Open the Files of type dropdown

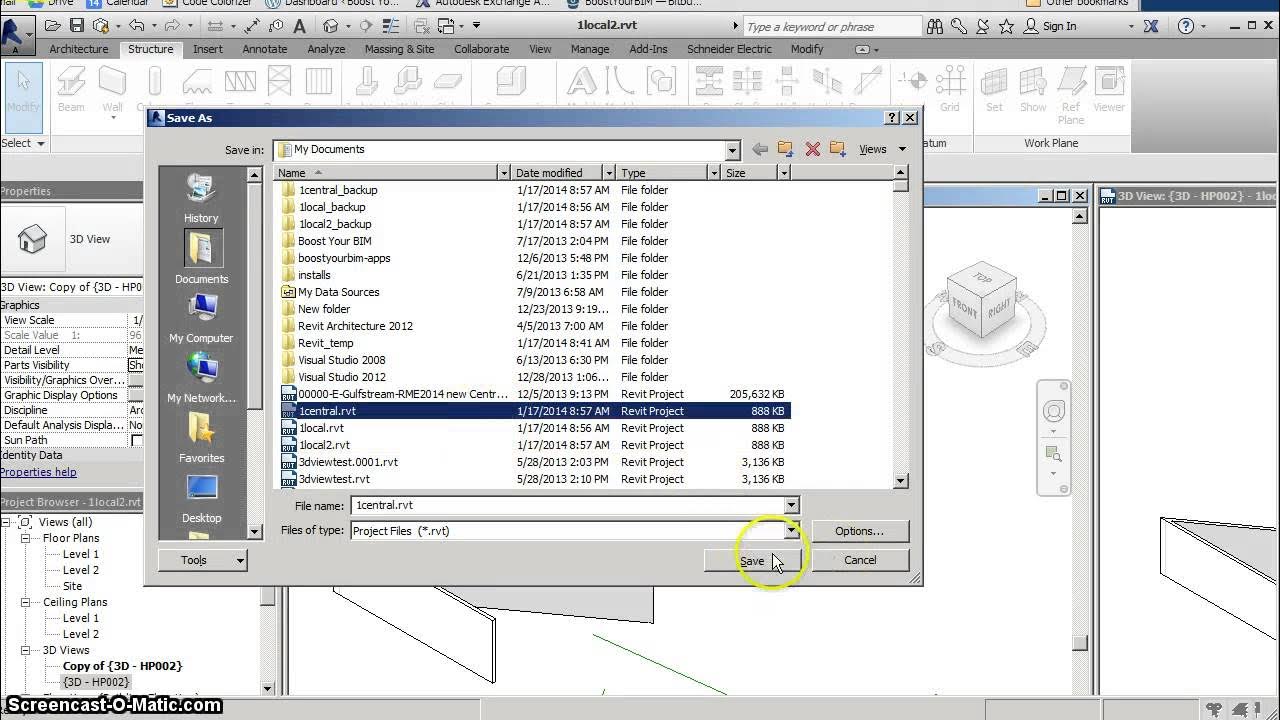coord(791,531)
